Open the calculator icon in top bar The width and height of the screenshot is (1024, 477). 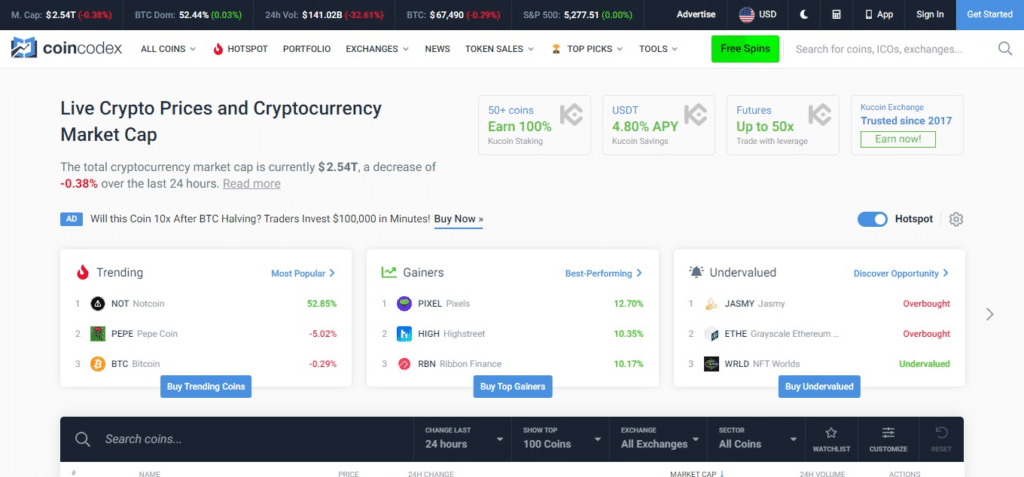837,15
